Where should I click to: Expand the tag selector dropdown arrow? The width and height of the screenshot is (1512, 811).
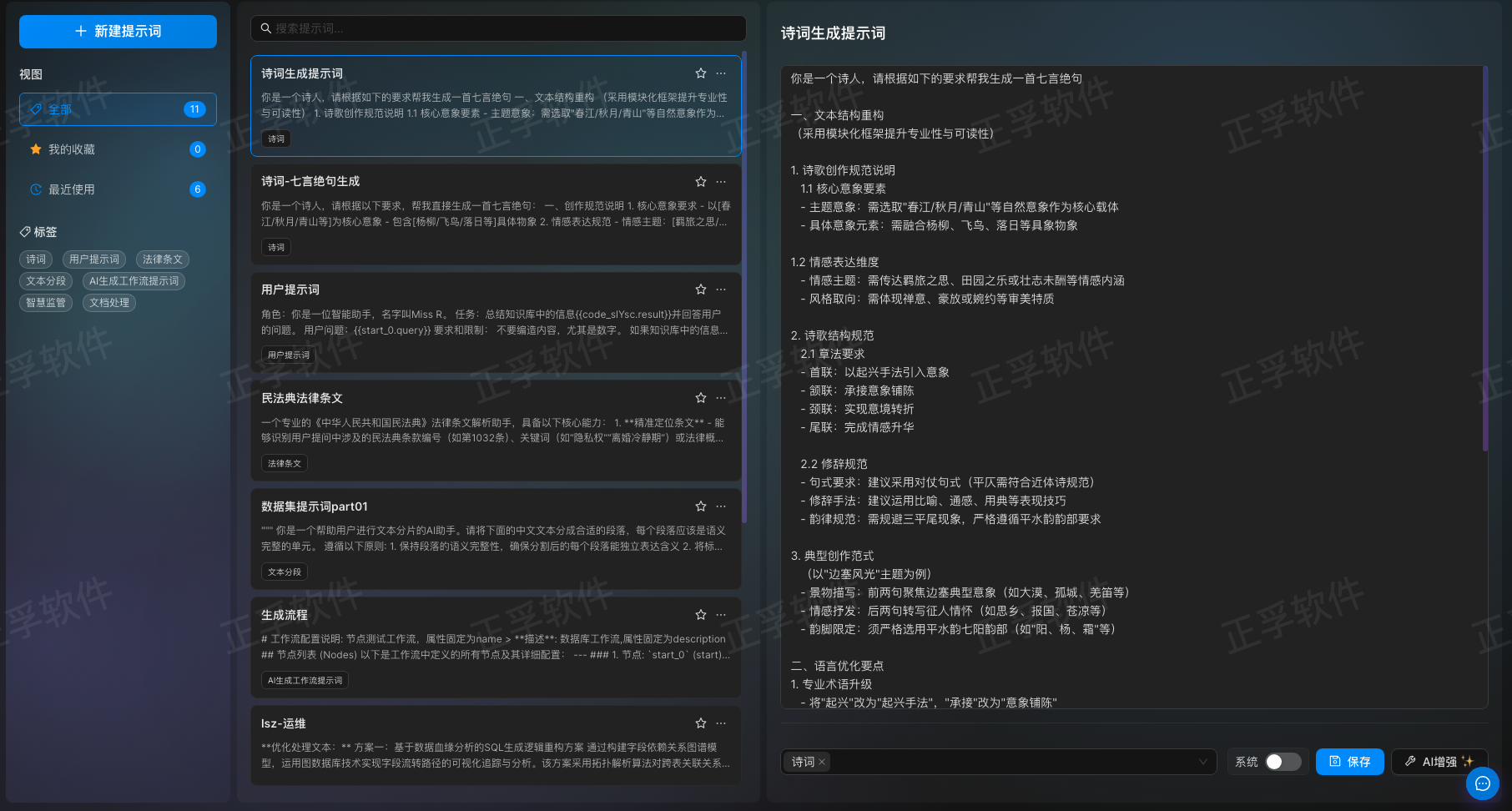click(1202, 762)
